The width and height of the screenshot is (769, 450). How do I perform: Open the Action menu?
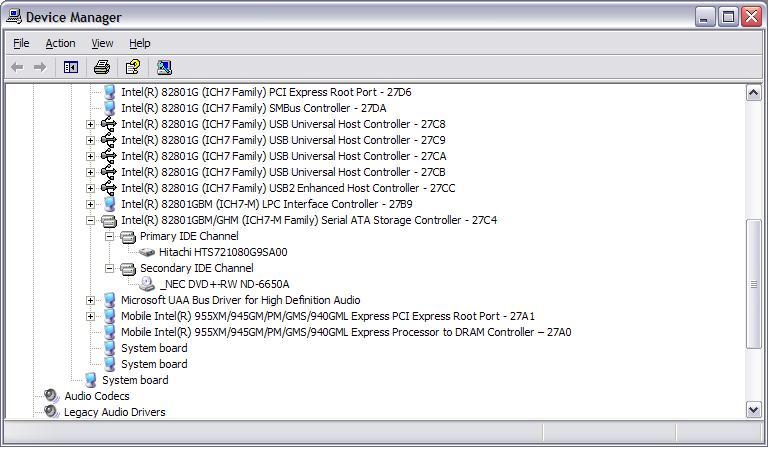coord(60,43)
